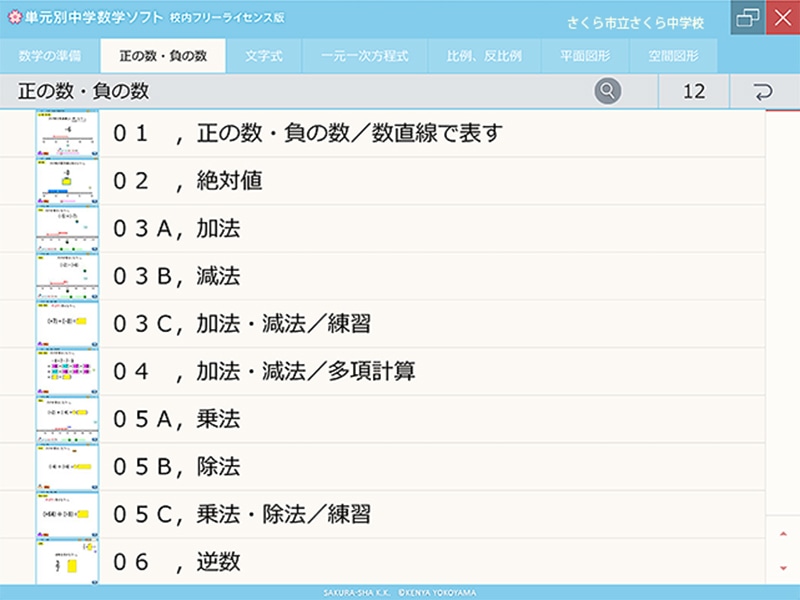Switch to the 一元一次方程式 tab

pyautogui.click(x=367, y=57)
